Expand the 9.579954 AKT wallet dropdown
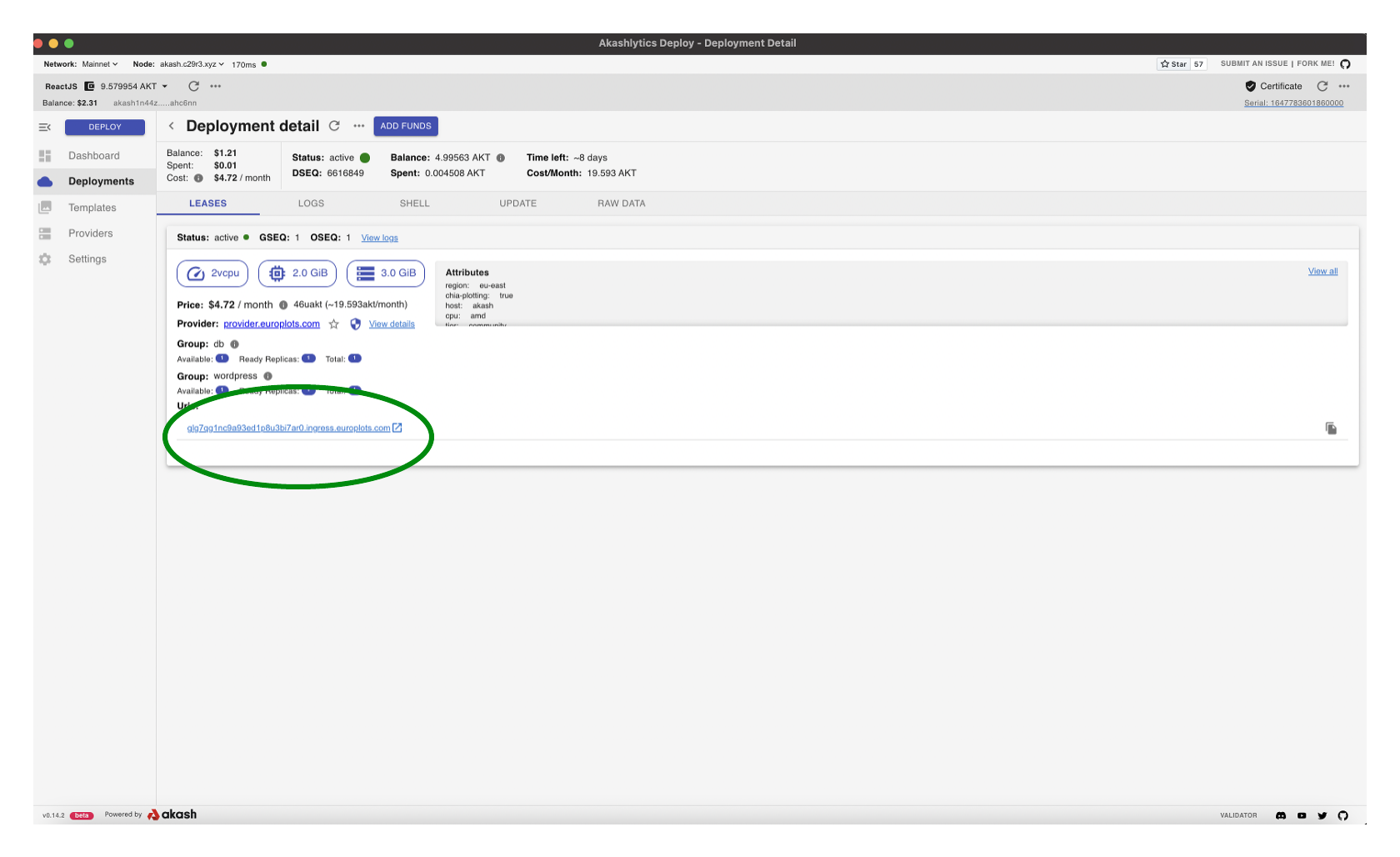This screenshot has width=1400, height=857. pos(134,86)
